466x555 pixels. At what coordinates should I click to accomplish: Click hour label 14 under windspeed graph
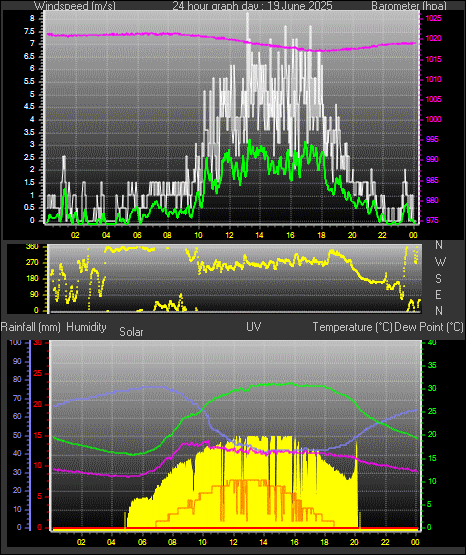[260, 235]
